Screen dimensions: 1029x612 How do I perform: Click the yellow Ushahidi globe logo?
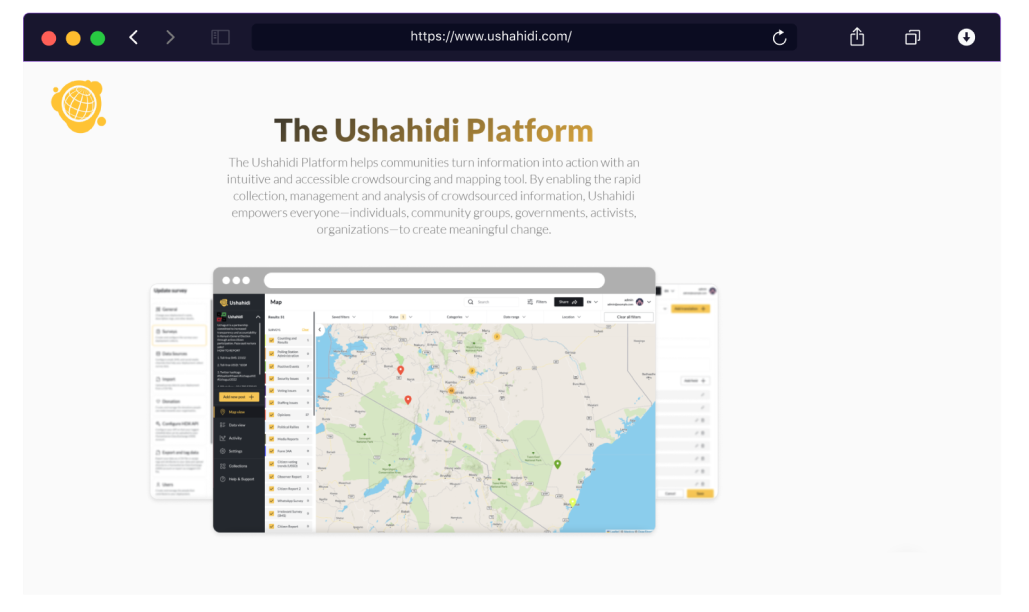(x=78, y=106)
